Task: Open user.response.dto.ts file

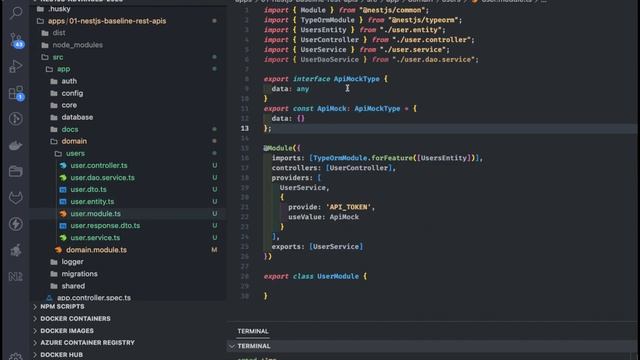Action: (x=105, y=225)
